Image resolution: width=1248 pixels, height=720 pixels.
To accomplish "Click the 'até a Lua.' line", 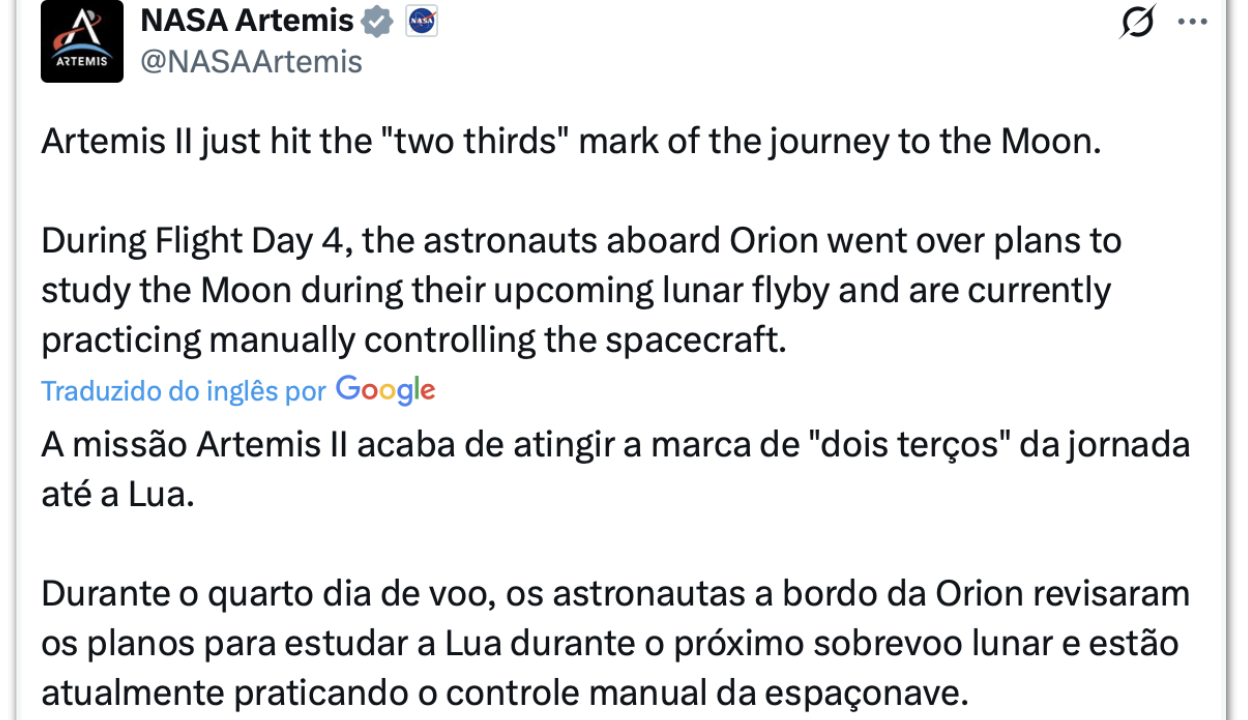I will pos(117,495).
